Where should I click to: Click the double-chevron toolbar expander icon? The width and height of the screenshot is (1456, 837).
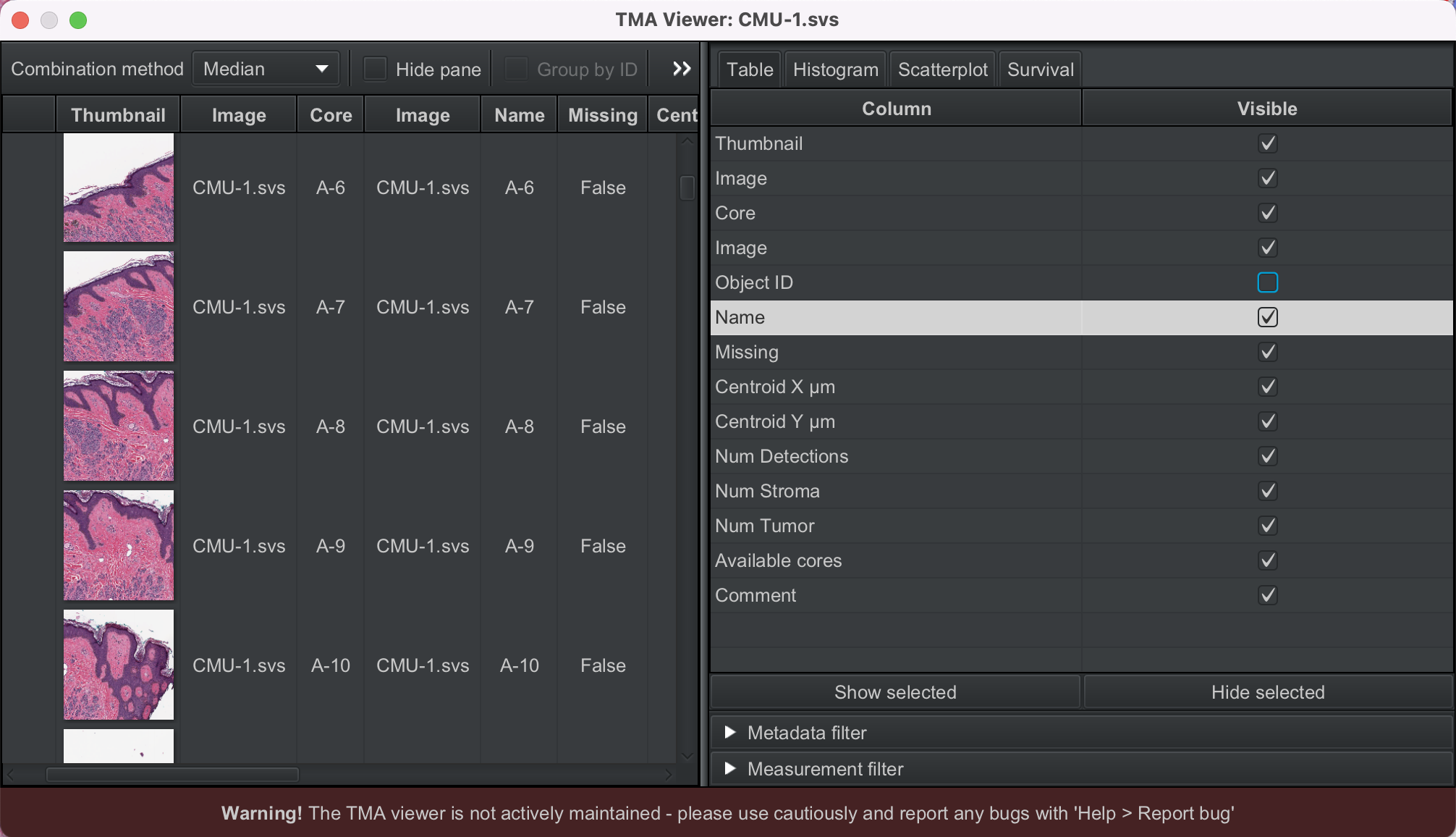tap(680, 68)
